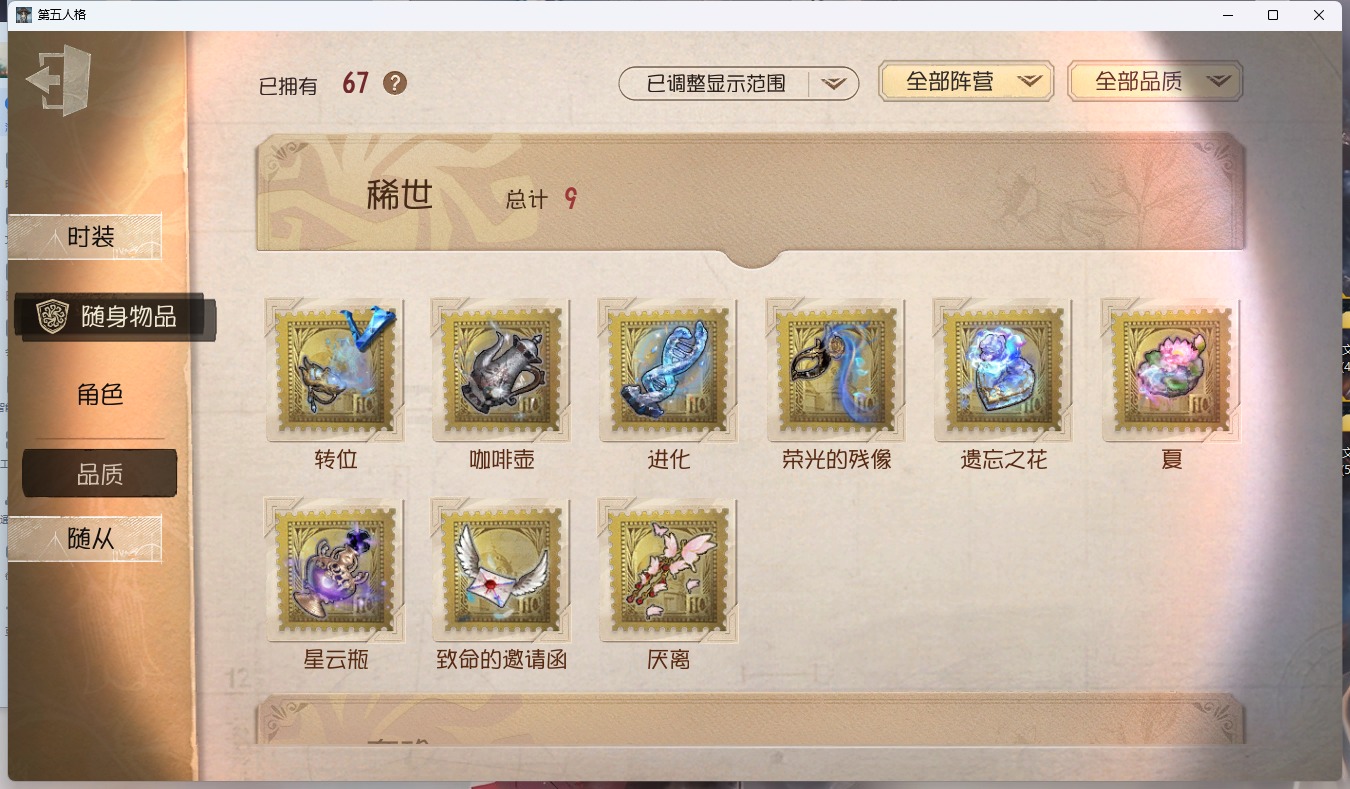This screenshot has width=1350, height=789.
Task: Pick the 致命的邀请函 winged envelope
Action: point(501,570)
